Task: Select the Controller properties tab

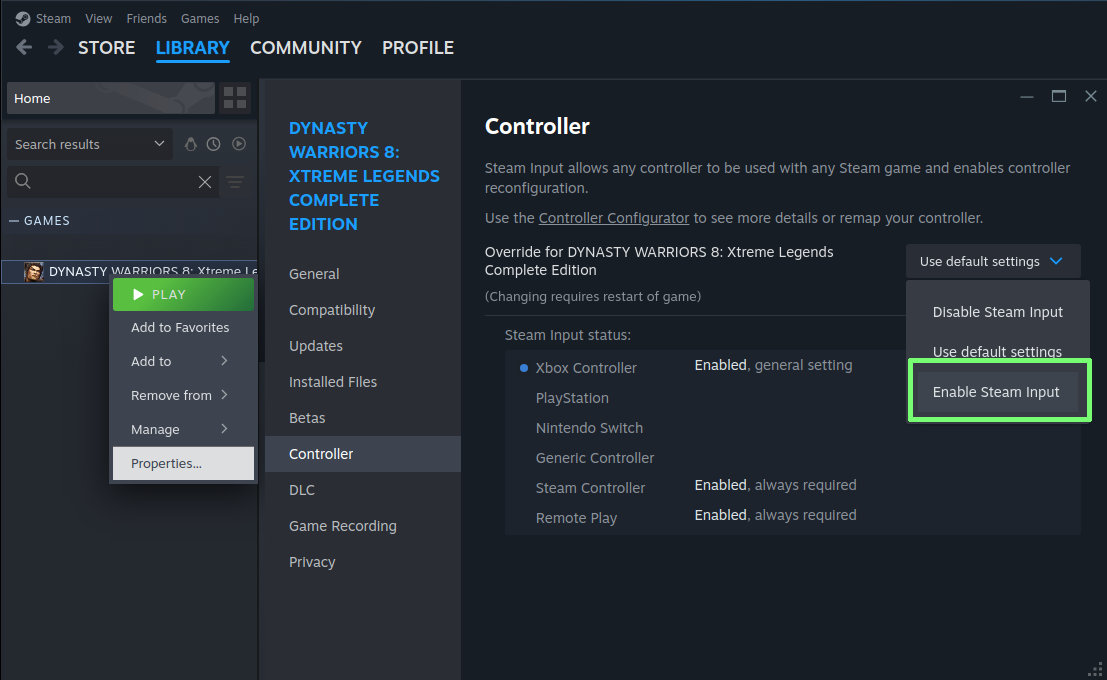Action: click(363, 454)
